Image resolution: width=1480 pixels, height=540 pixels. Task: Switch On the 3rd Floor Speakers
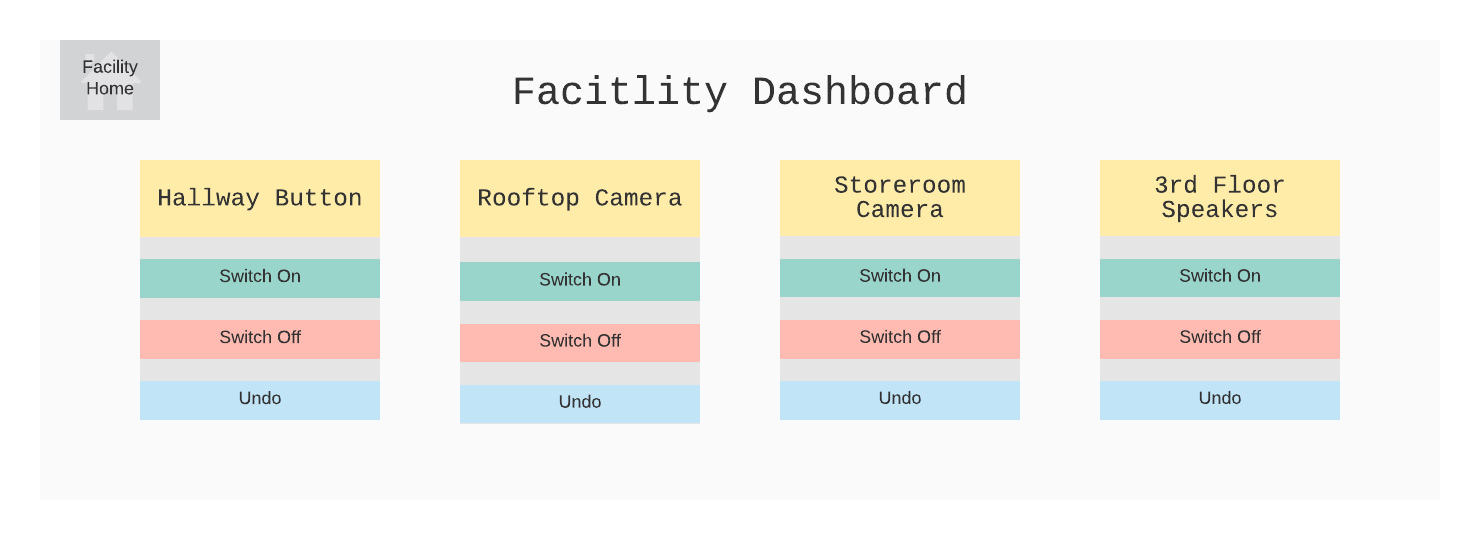[1220, 278]
